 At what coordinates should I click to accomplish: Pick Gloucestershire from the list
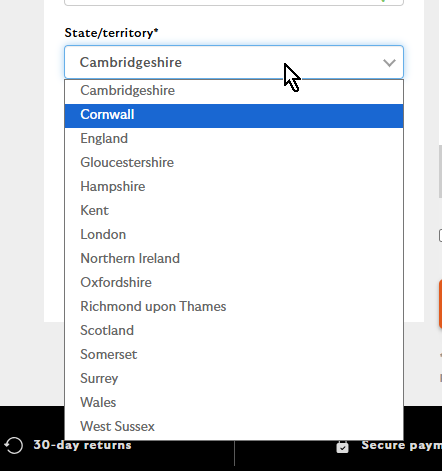[x=234, y=163]
